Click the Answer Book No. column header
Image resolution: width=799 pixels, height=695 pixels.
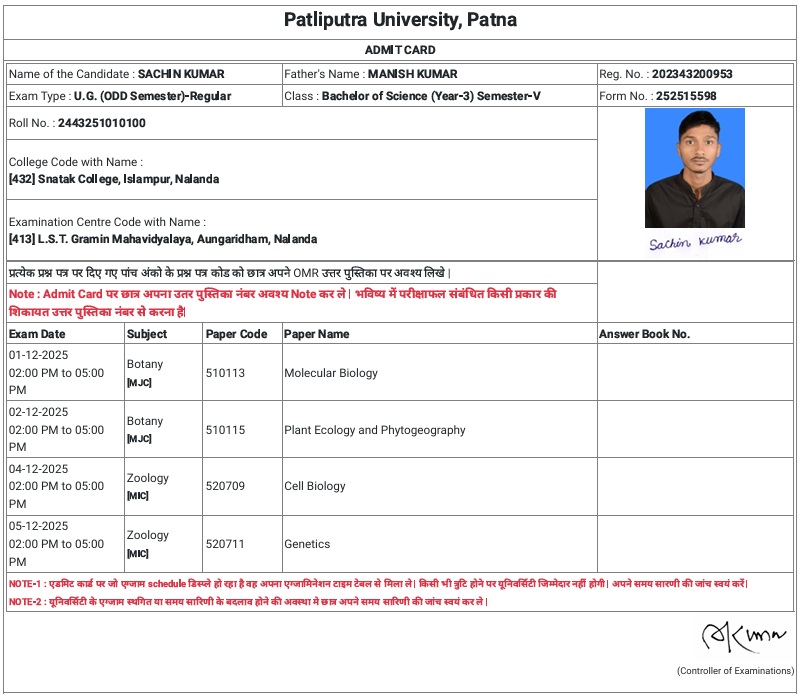644,334
